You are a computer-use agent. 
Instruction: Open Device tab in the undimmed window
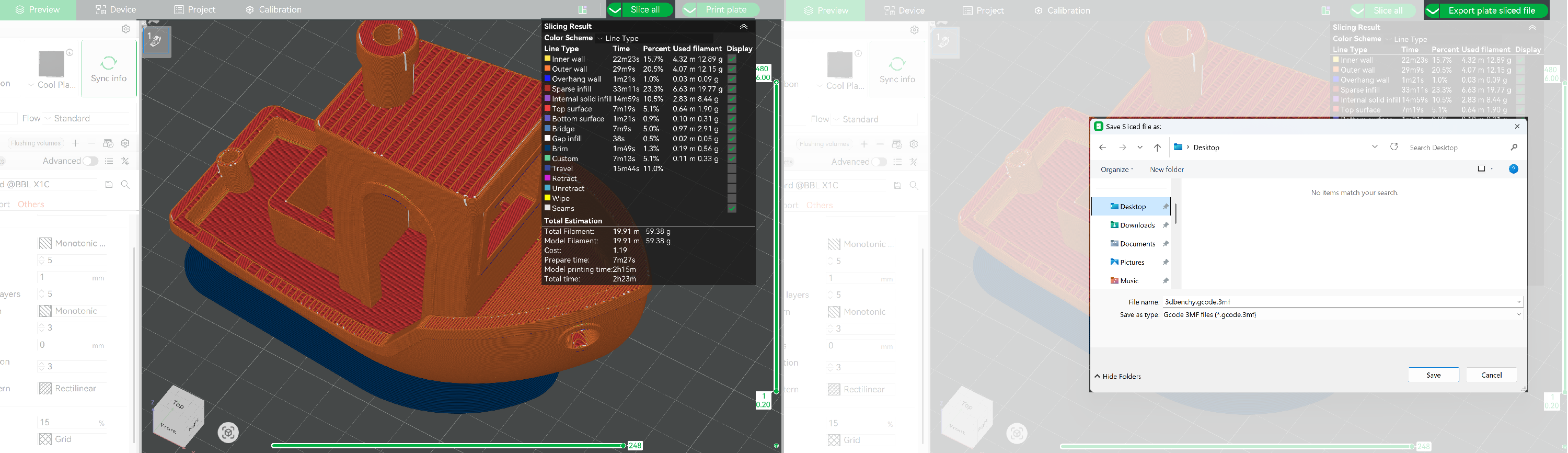pos(116,10)
